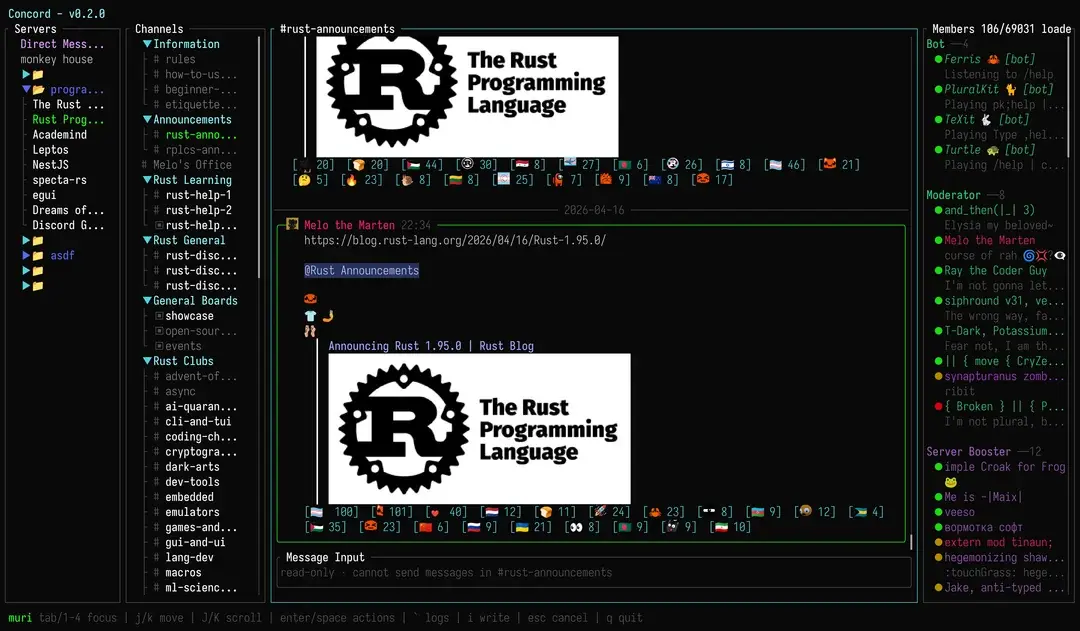The width and height of the screenshot is (1080, 631).
Task: Click the rocket reaction with count 24
Action: point(610,512)
